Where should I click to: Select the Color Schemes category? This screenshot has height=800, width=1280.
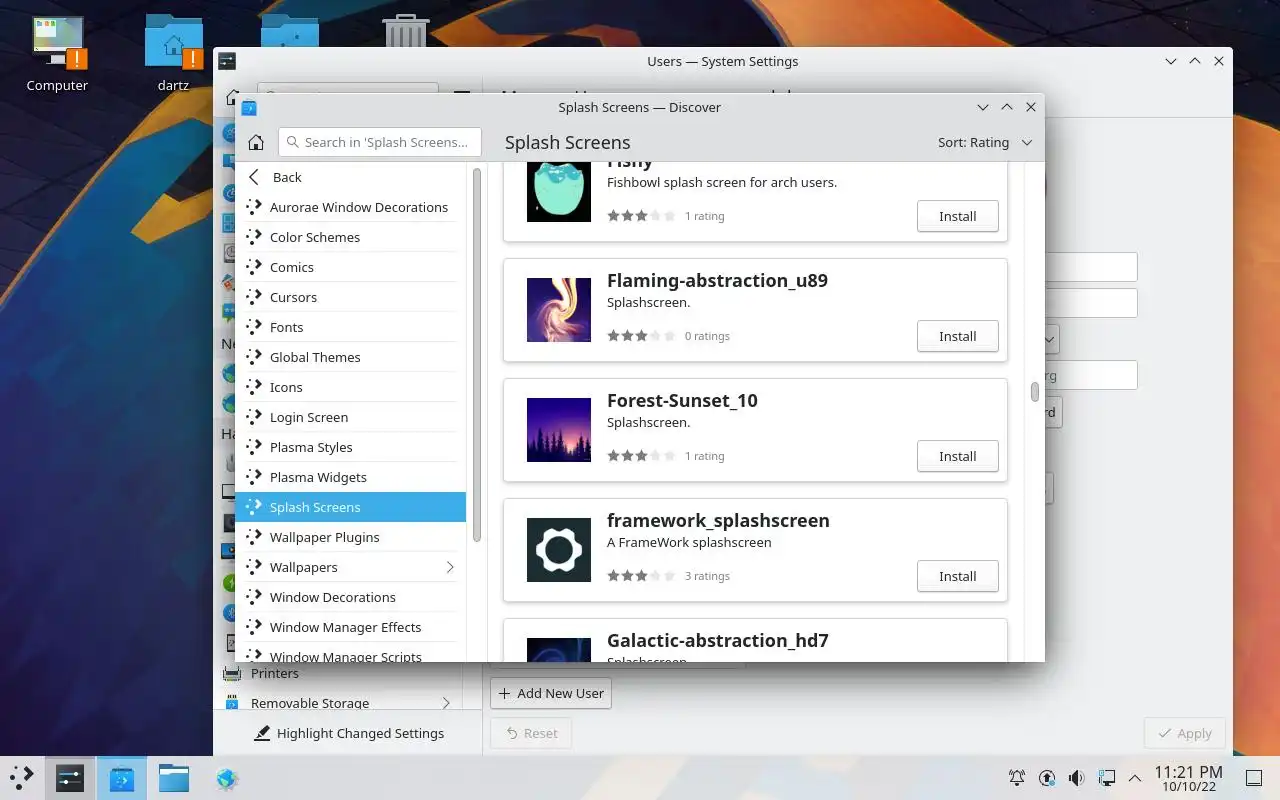[x=351, y=237]
